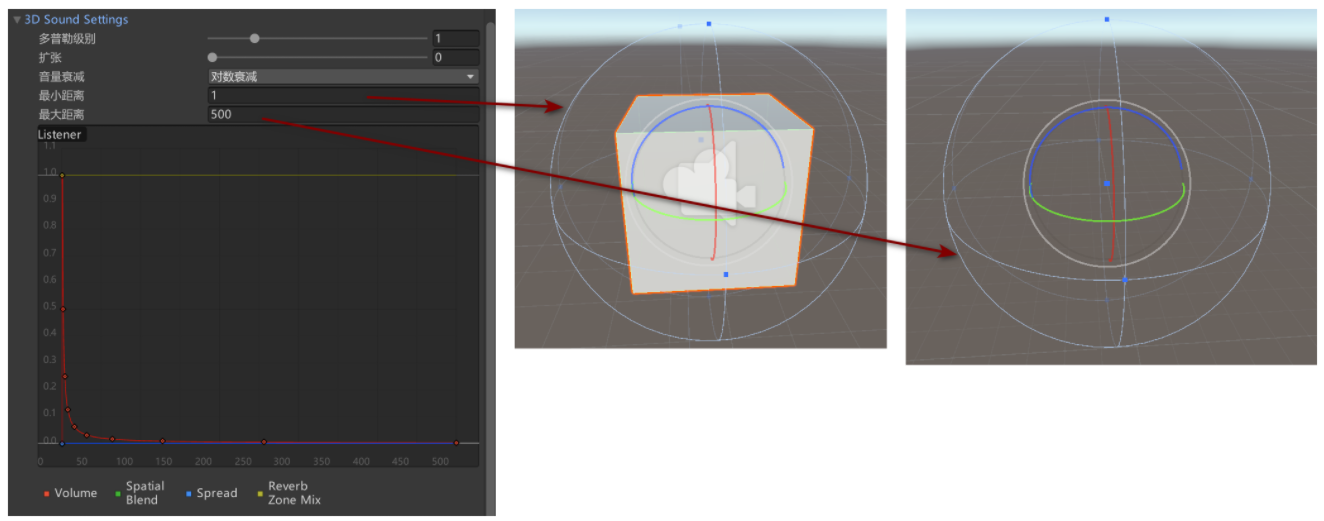Edit the 多普勒级别 value field
Viewport: 1324px width, 521px height.
[x=455, y=38]
